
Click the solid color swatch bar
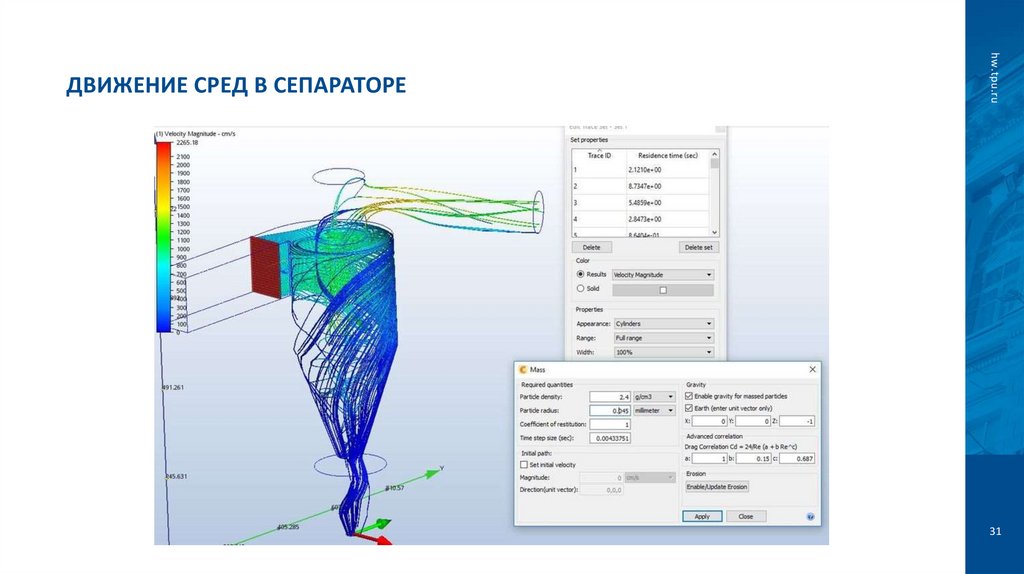(663, 290)
